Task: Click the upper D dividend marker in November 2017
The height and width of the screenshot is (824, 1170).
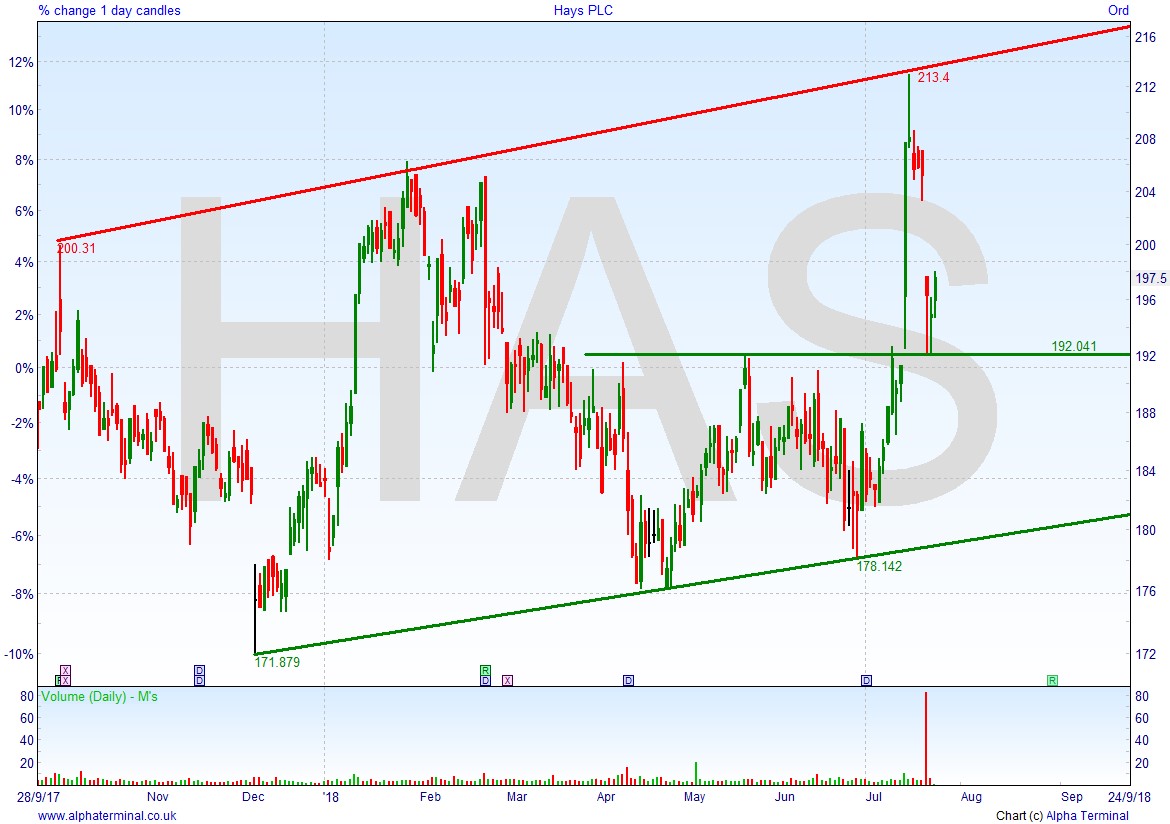Action: click(x=199, y=670)
